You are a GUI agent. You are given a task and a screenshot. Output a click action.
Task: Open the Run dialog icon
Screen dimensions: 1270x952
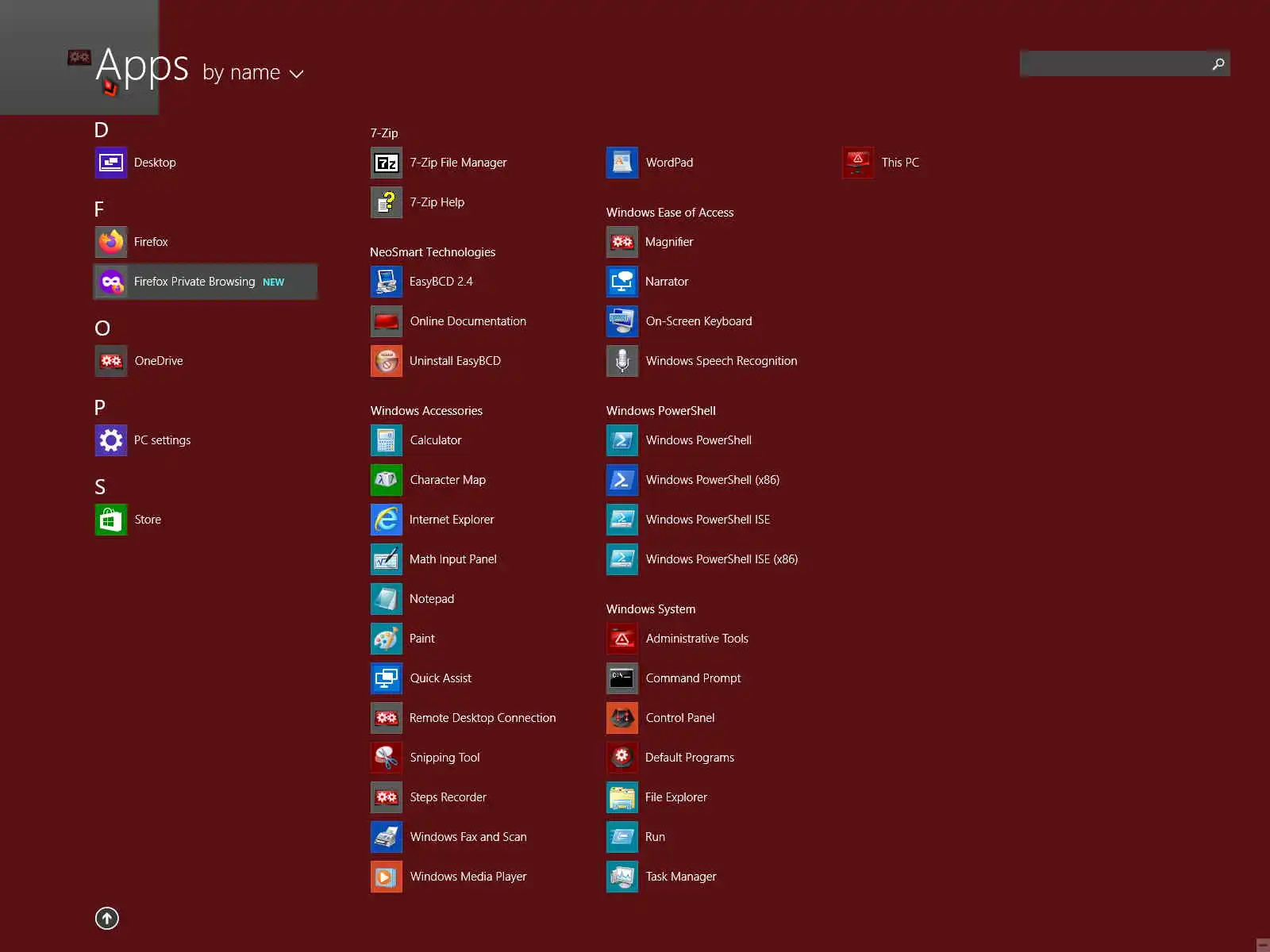[x=622, y=837]
